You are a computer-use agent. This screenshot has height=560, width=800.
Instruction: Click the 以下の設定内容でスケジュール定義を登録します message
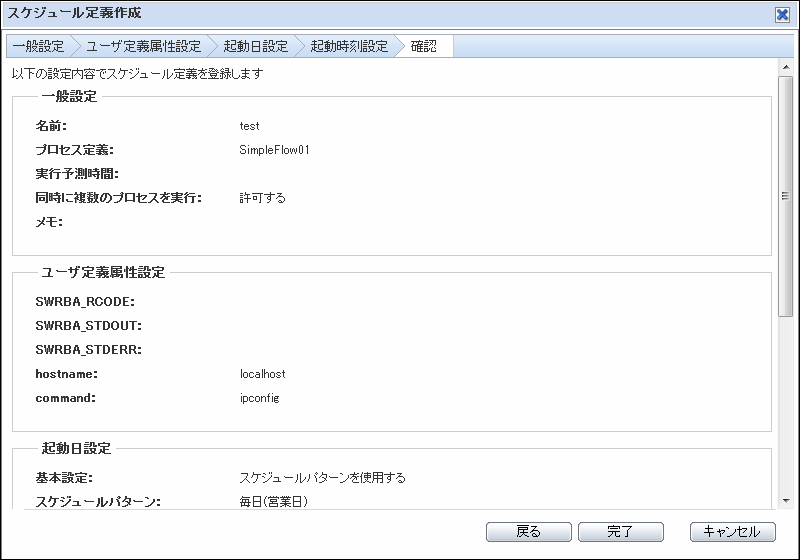[138, 74]
